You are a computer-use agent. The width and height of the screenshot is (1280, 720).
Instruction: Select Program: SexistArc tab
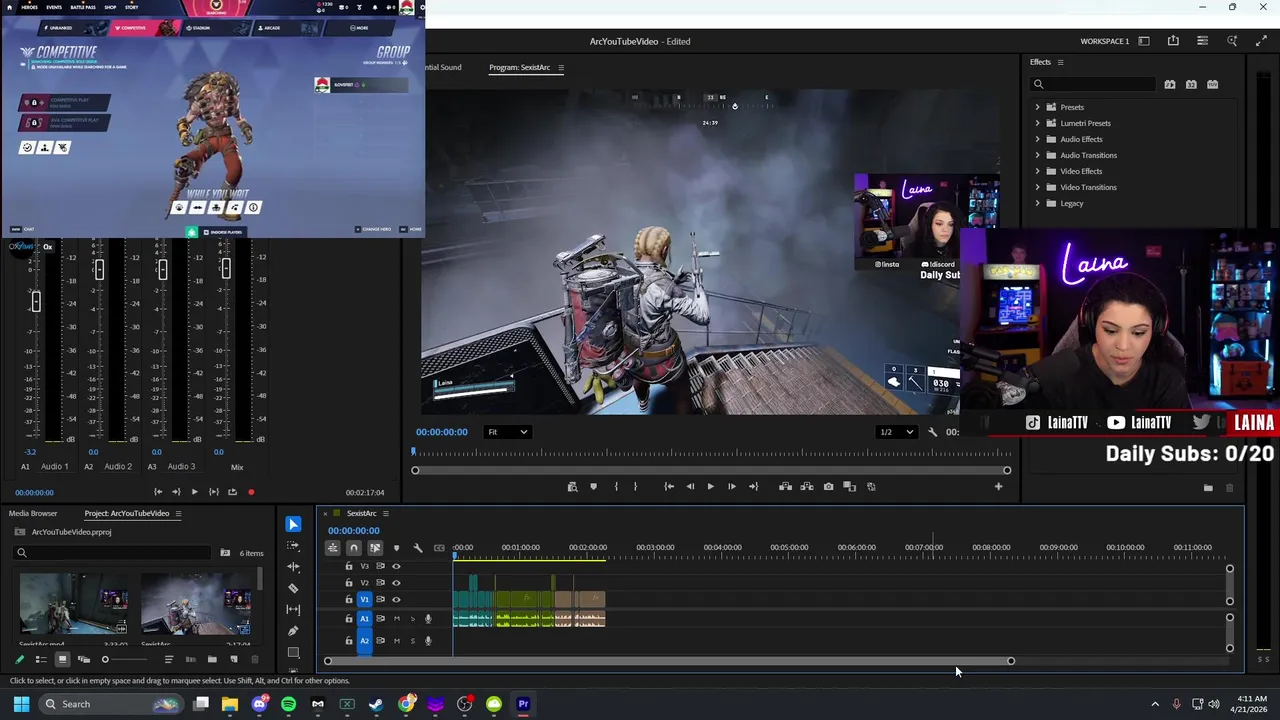point(519,67)
